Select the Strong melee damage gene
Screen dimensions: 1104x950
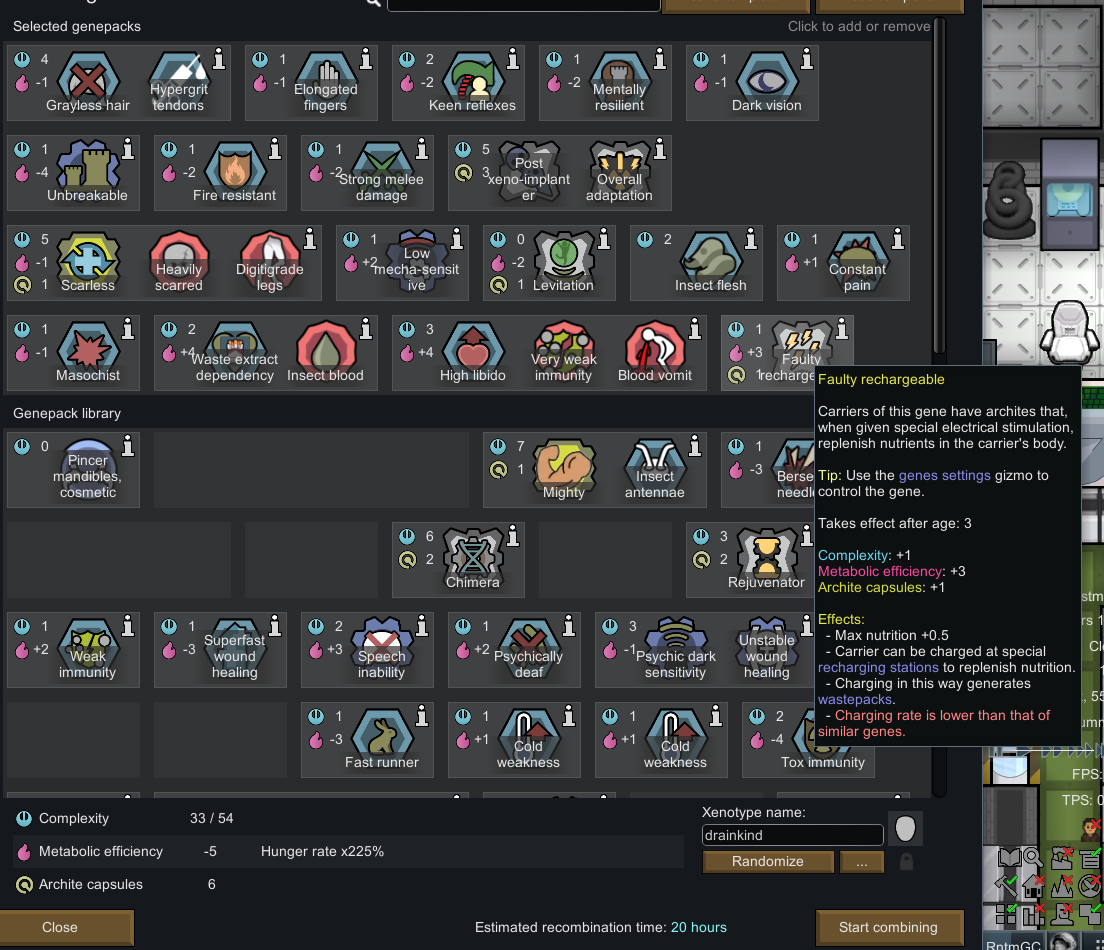coord(382,173)
